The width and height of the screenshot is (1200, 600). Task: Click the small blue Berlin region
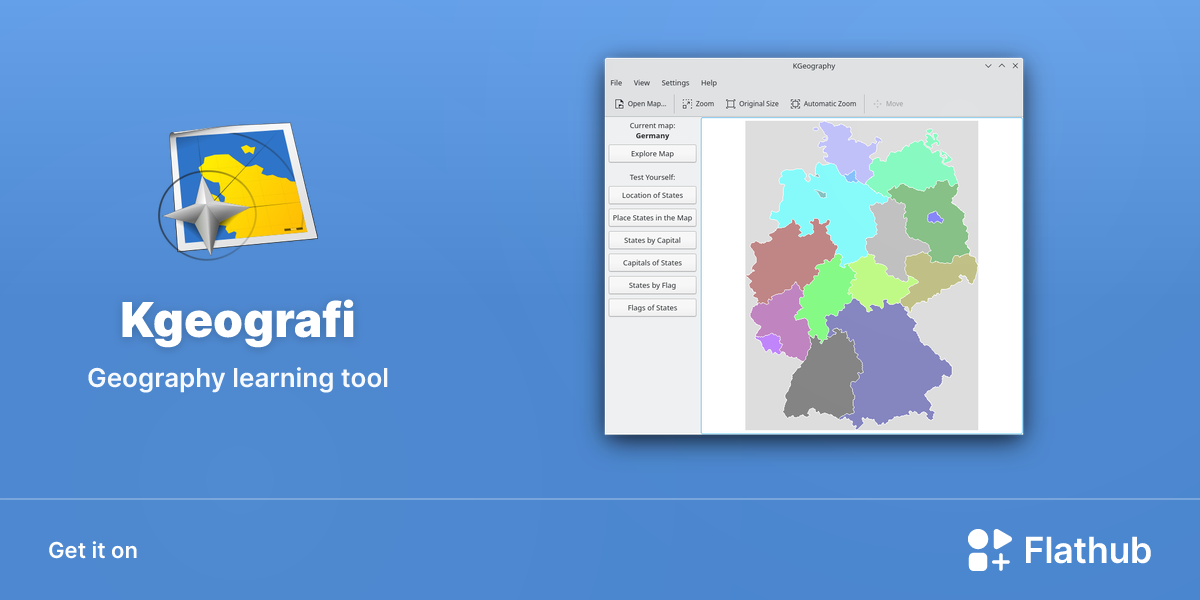point(935,217)
